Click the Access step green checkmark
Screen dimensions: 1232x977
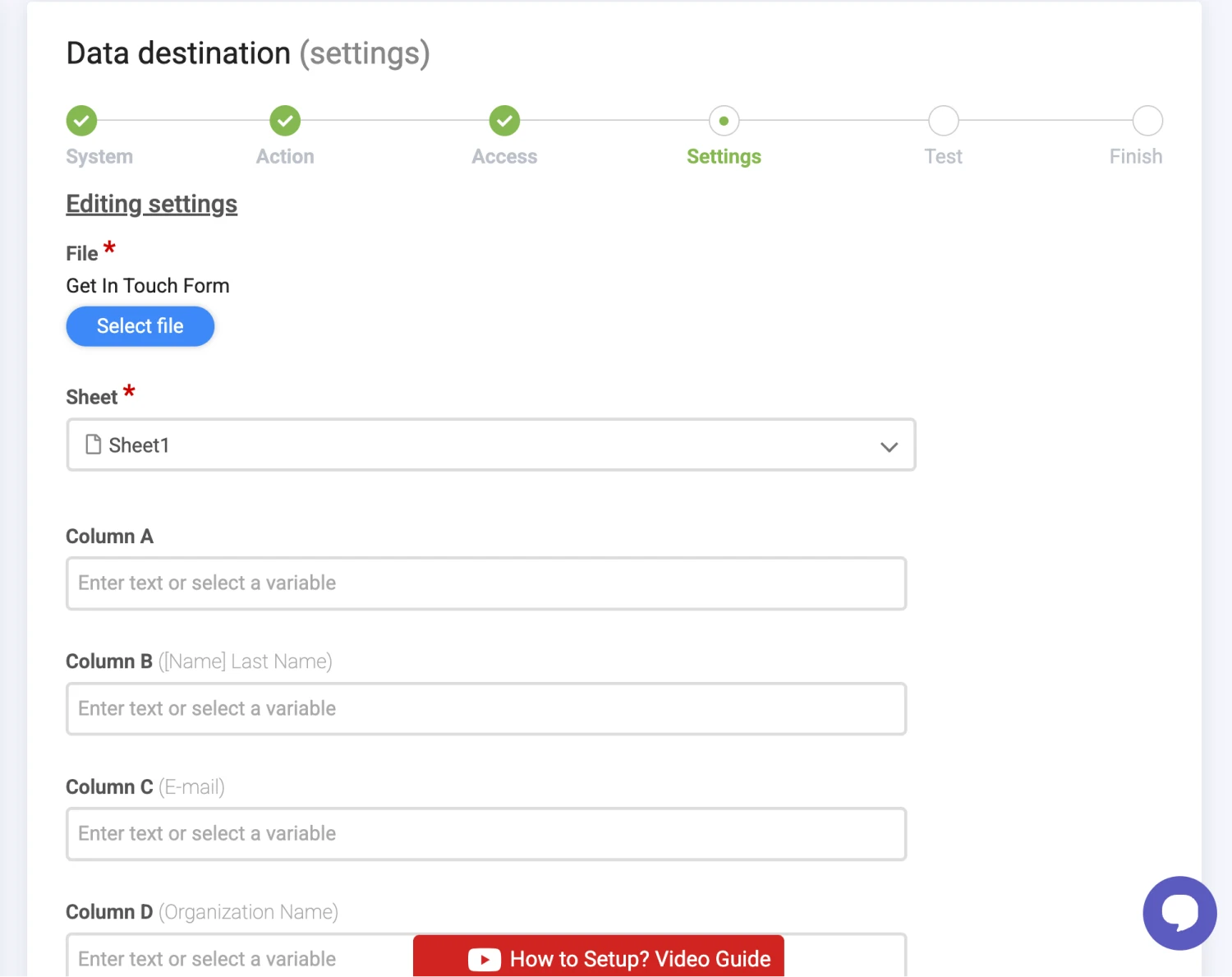[x=504, y=121]
